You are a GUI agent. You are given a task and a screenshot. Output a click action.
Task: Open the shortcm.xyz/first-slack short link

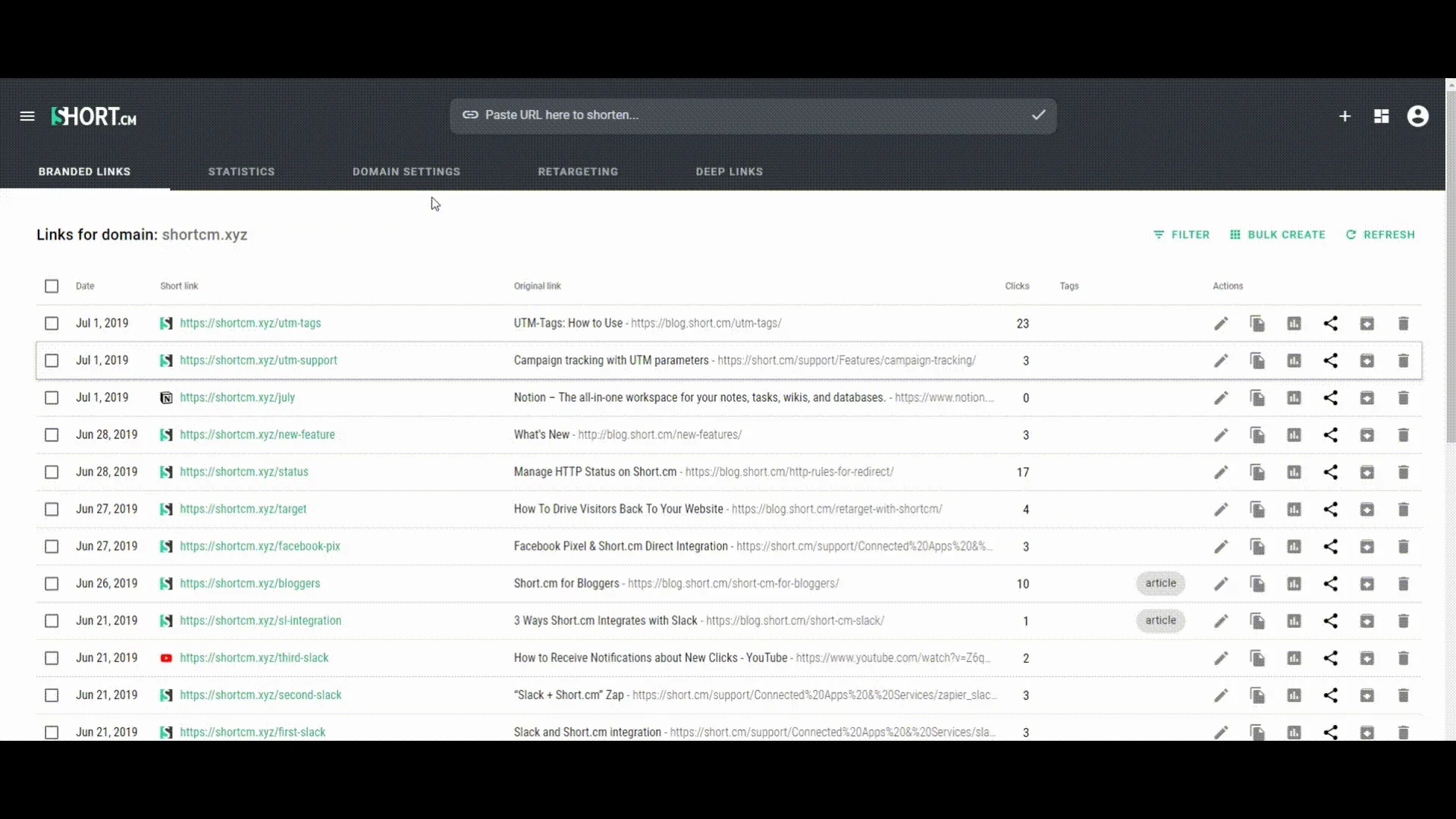(253, 732)
